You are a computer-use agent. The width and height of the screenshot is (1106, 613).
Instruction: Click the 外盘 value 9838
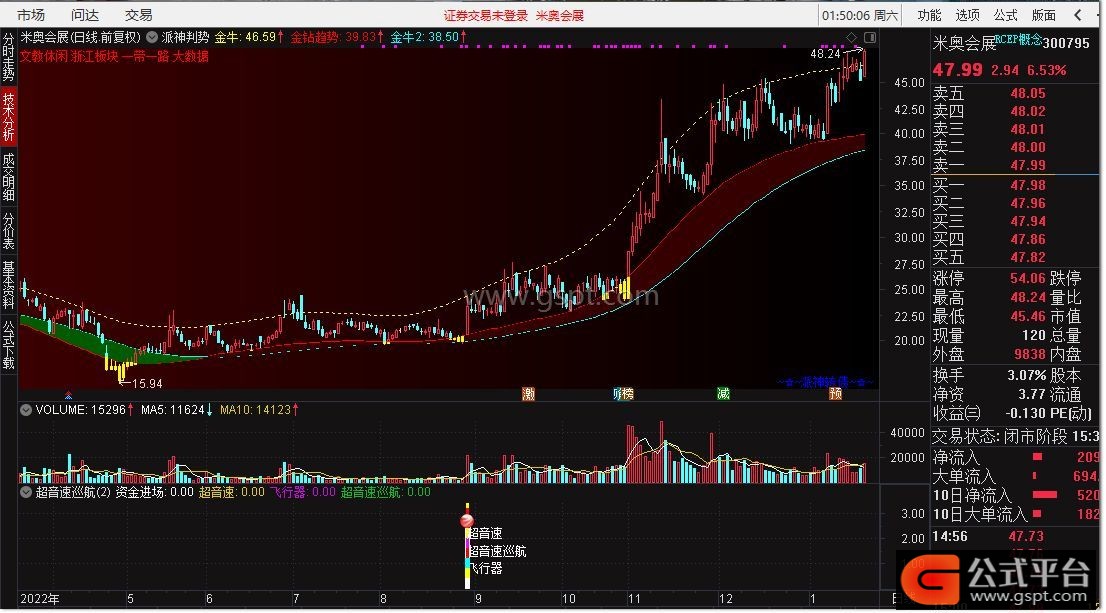[x=1030, y=355]
